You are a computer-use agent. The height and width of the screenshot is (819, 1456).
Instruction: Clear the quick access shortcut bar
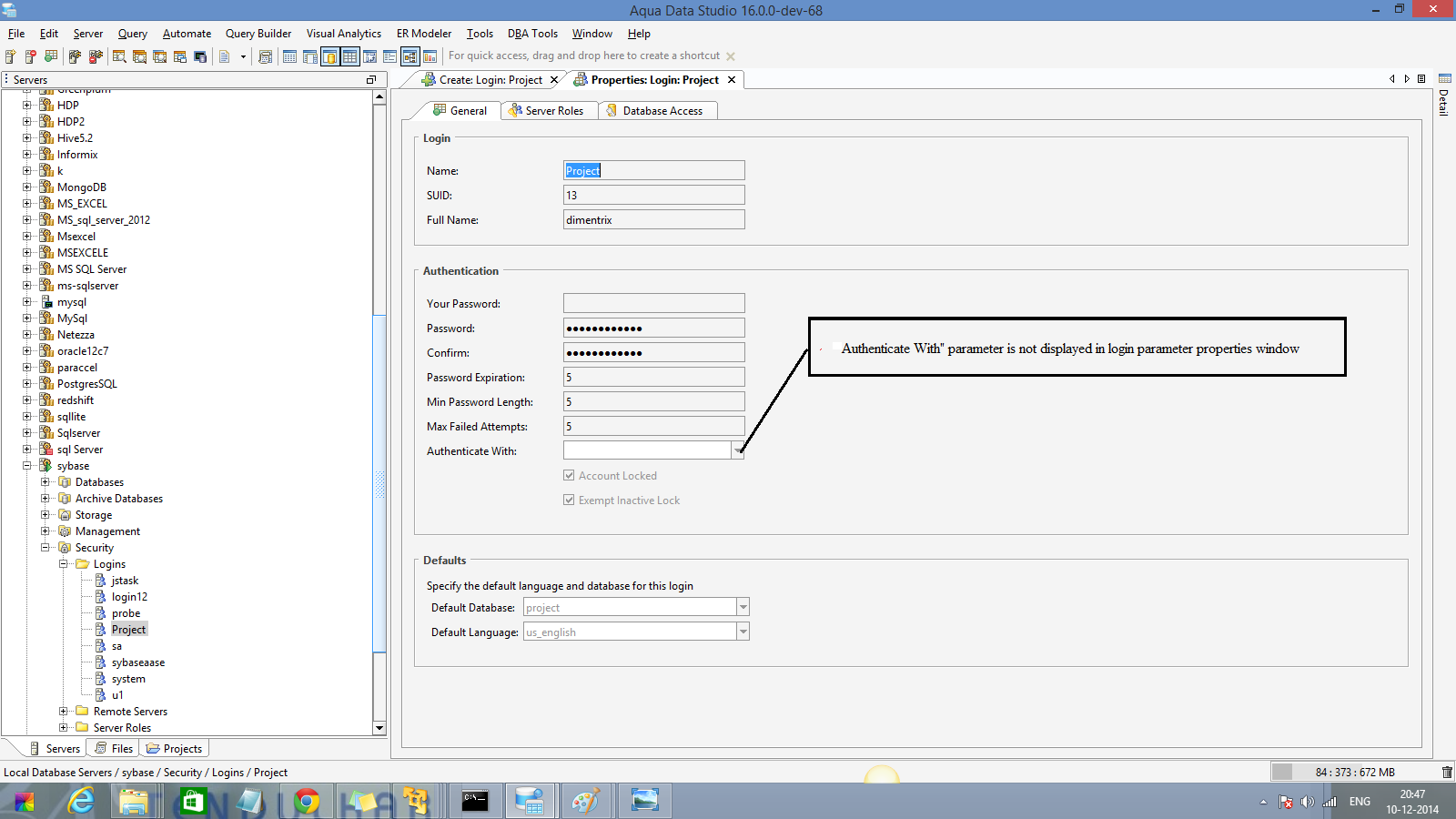731,56
